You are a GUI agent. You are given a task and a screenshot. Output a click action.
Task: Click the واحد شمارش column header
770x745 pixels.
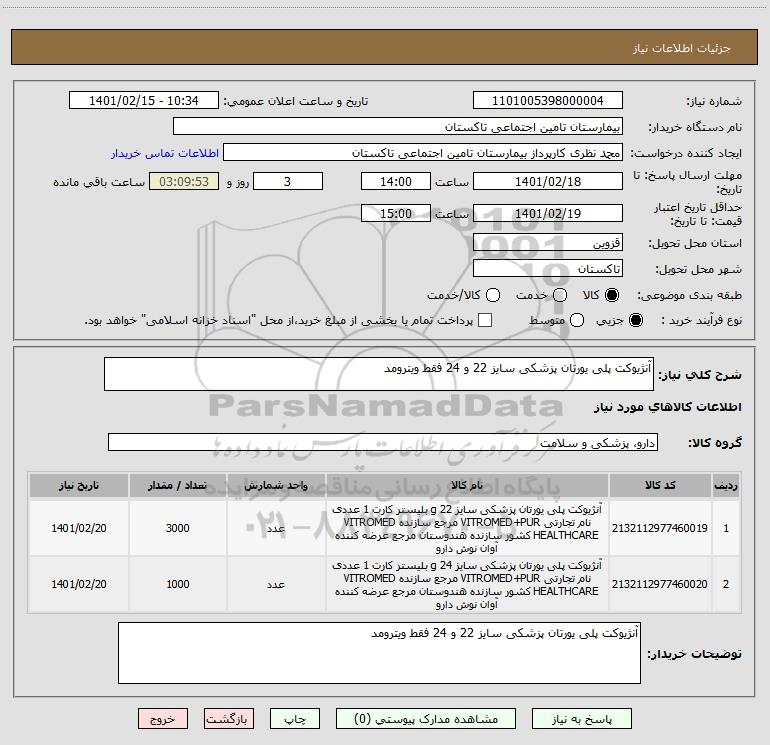276,486
